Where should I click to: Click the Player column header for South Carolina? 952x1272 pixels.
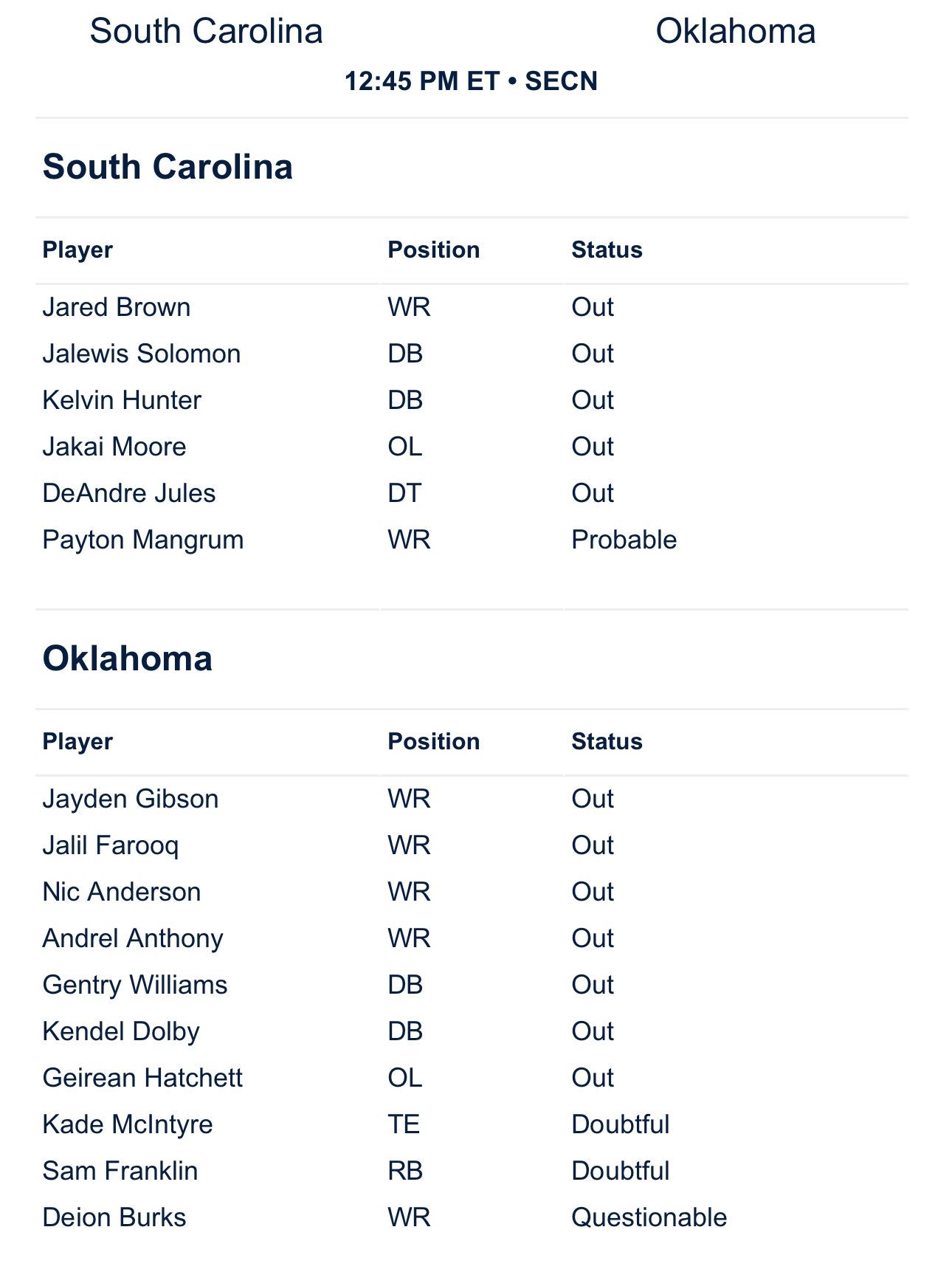tap(77, 250)
